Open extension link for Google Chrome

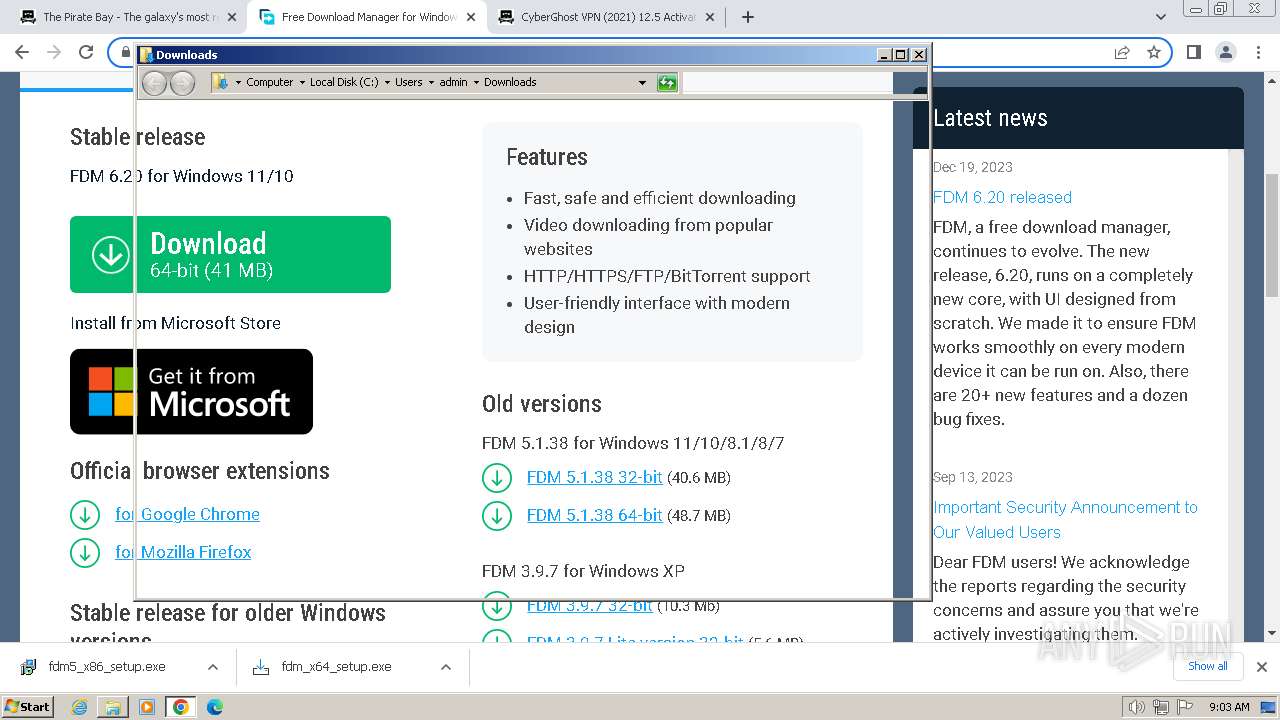187,514
